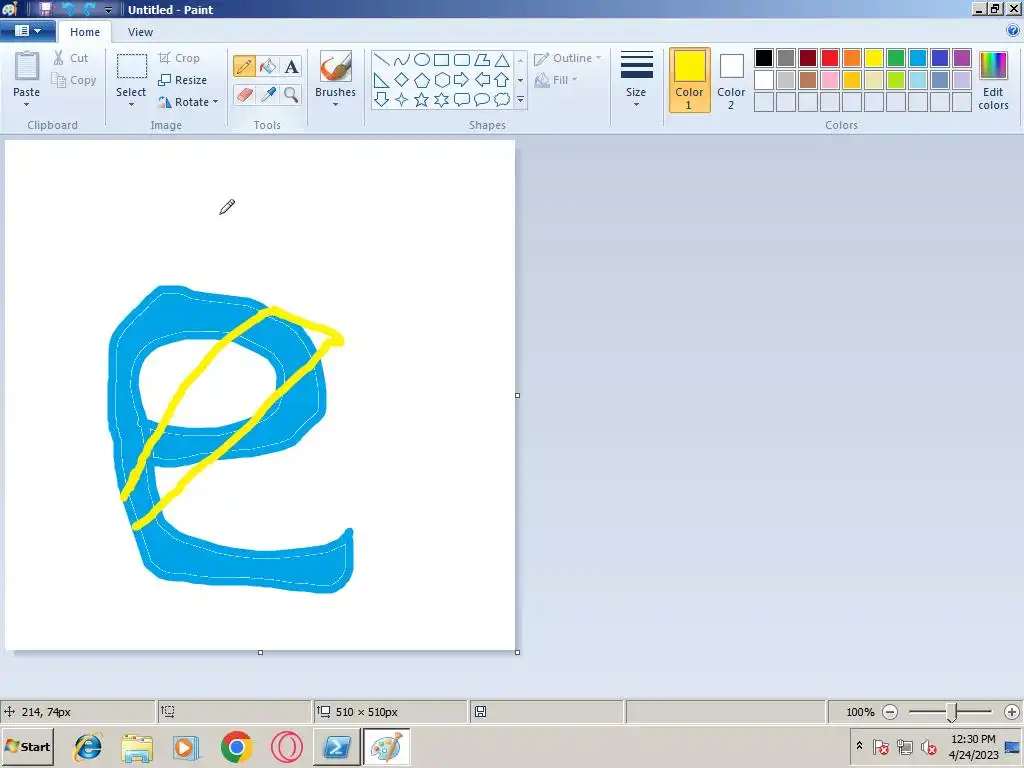Viewport: 1024px width, 768px height.
Task: Expand the Paste options arrow
Action: click(26, 104)
